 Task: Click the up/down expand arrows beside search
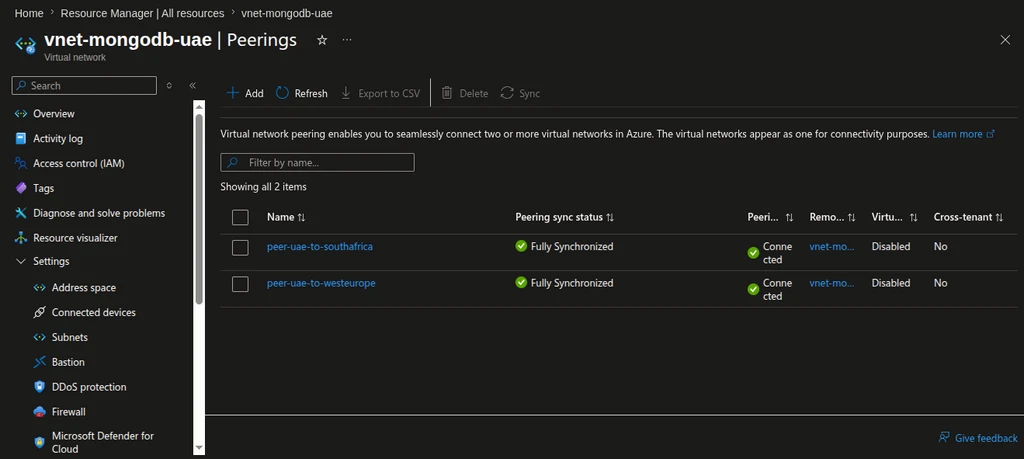pos(169,86)
